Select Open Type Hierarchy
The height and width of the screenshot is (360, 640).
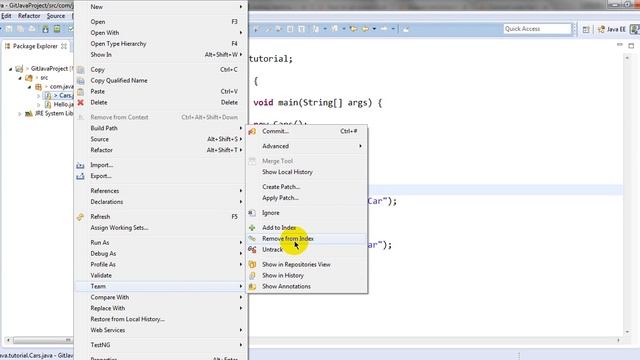click(x=161, y=44)
